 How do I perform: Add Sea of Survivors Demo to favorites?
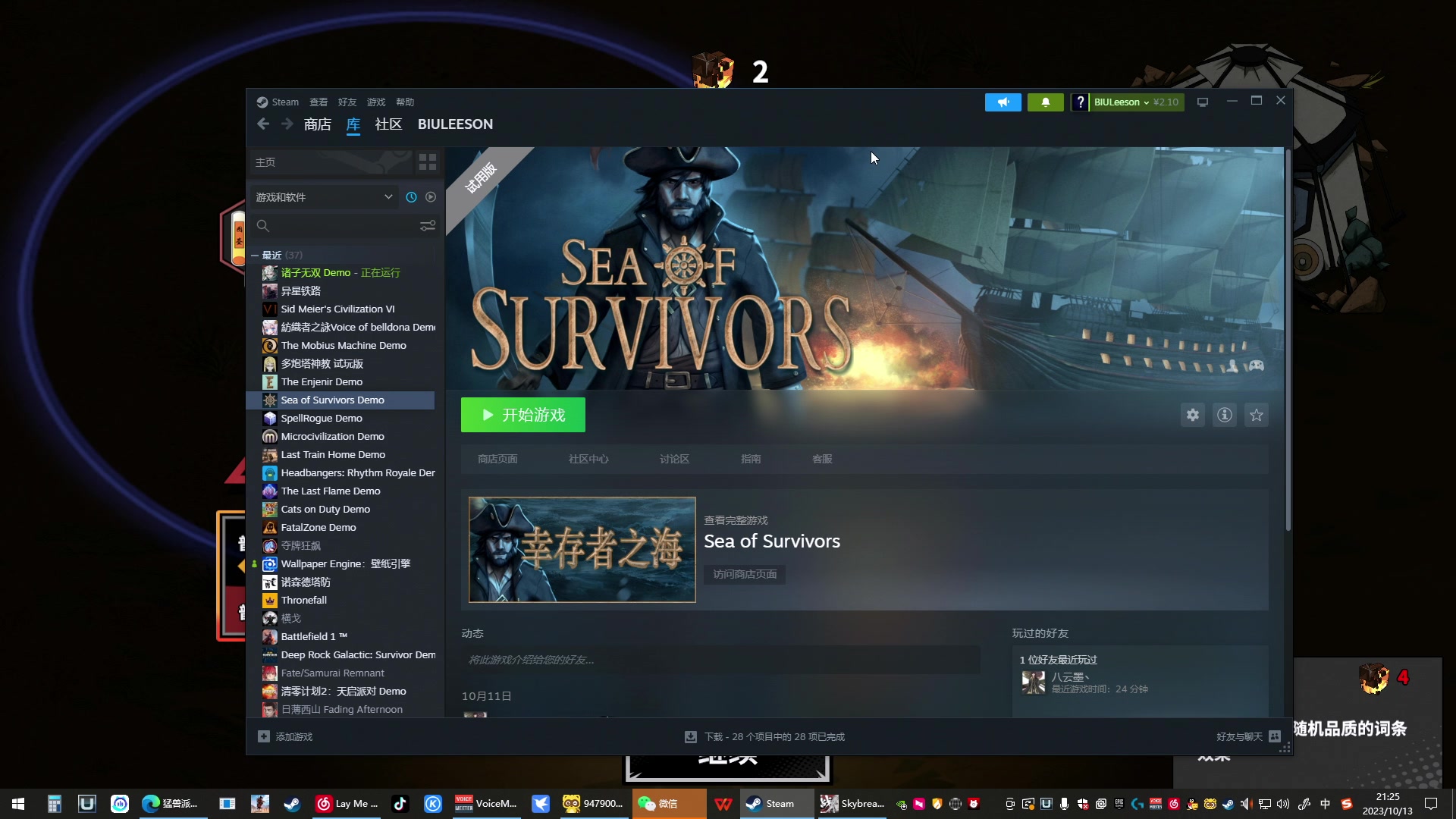click(1257, 415)
